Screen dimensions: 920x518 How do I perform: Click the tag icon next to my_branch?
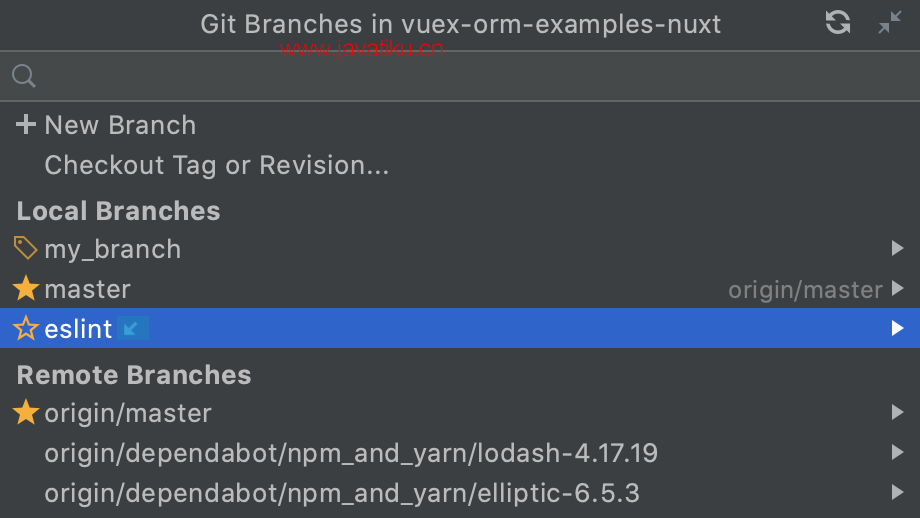point(25,248)
